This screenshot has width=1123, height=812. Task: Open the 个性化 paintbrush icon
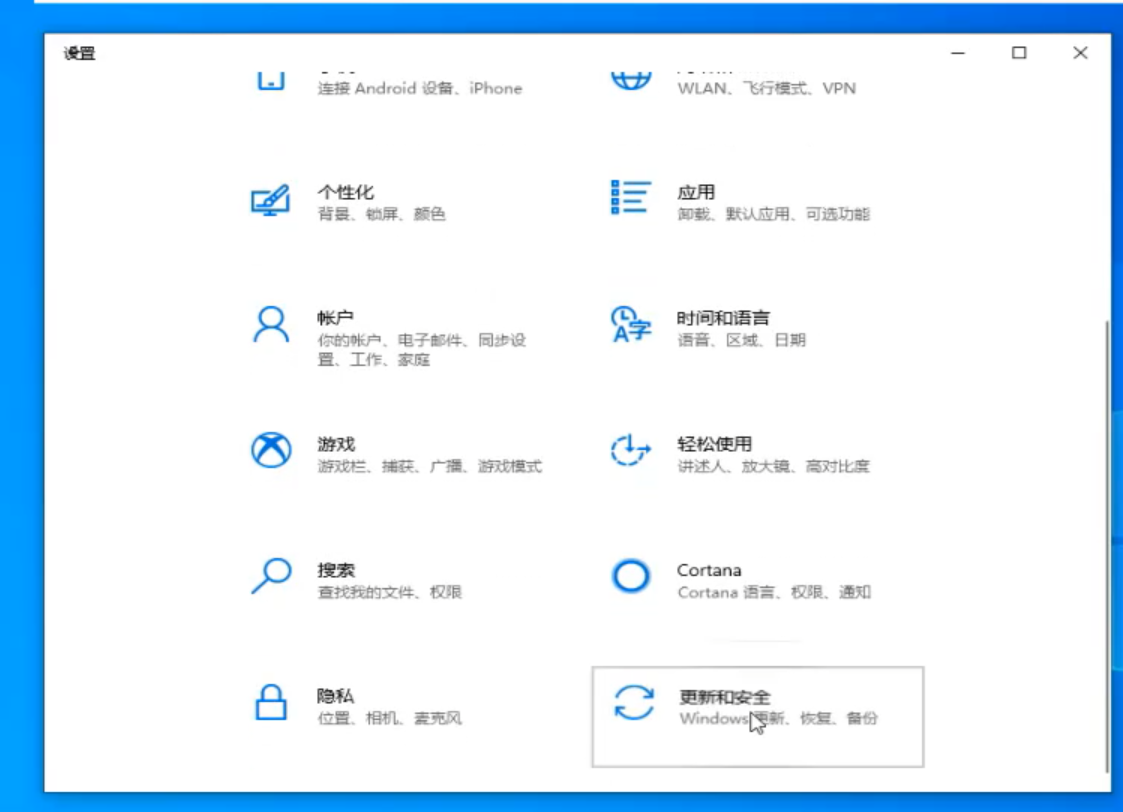pos(268,199)
